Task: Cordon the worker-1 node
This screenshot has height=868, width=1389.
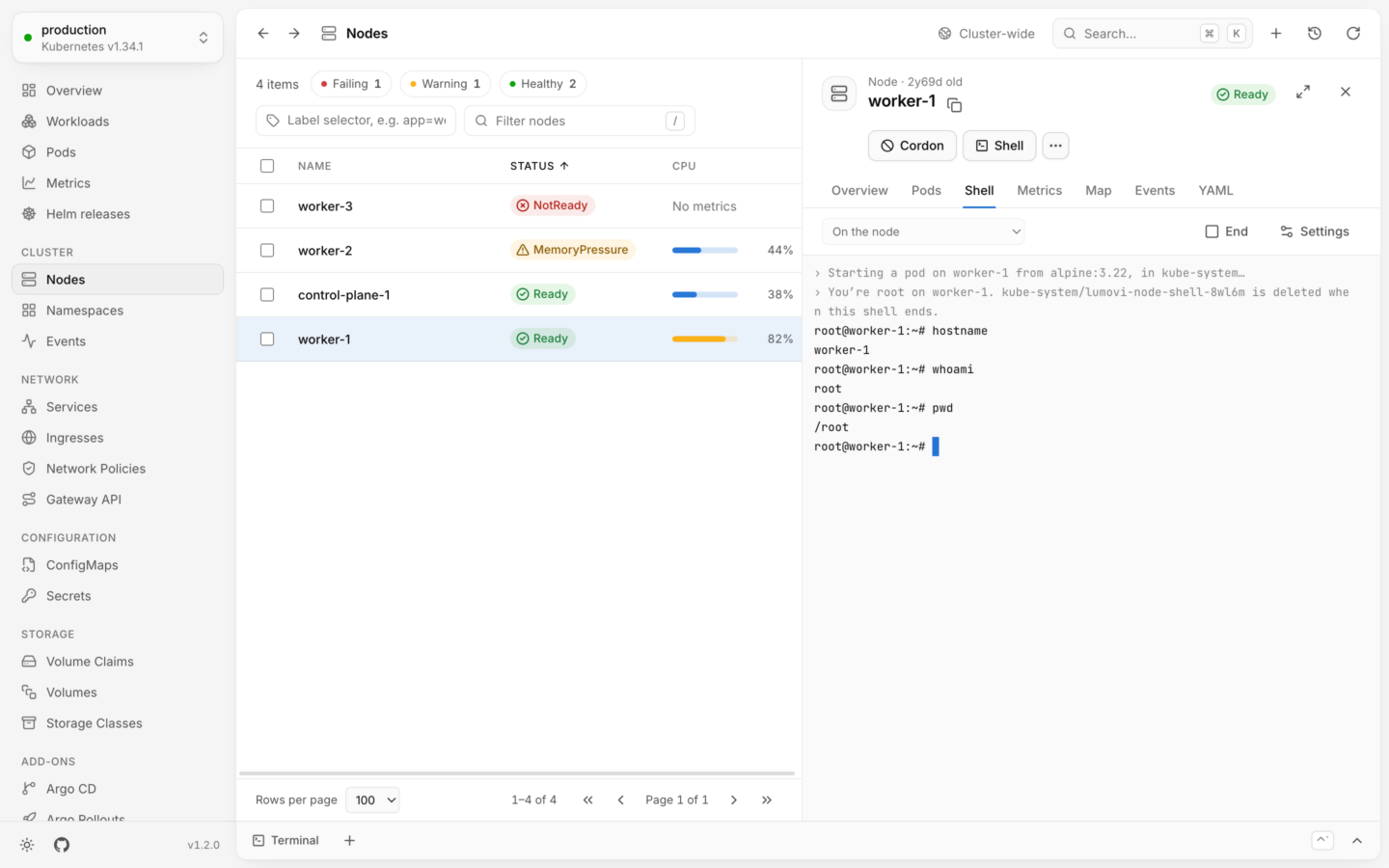Action: pyautogui.click(x=912, y=146)
